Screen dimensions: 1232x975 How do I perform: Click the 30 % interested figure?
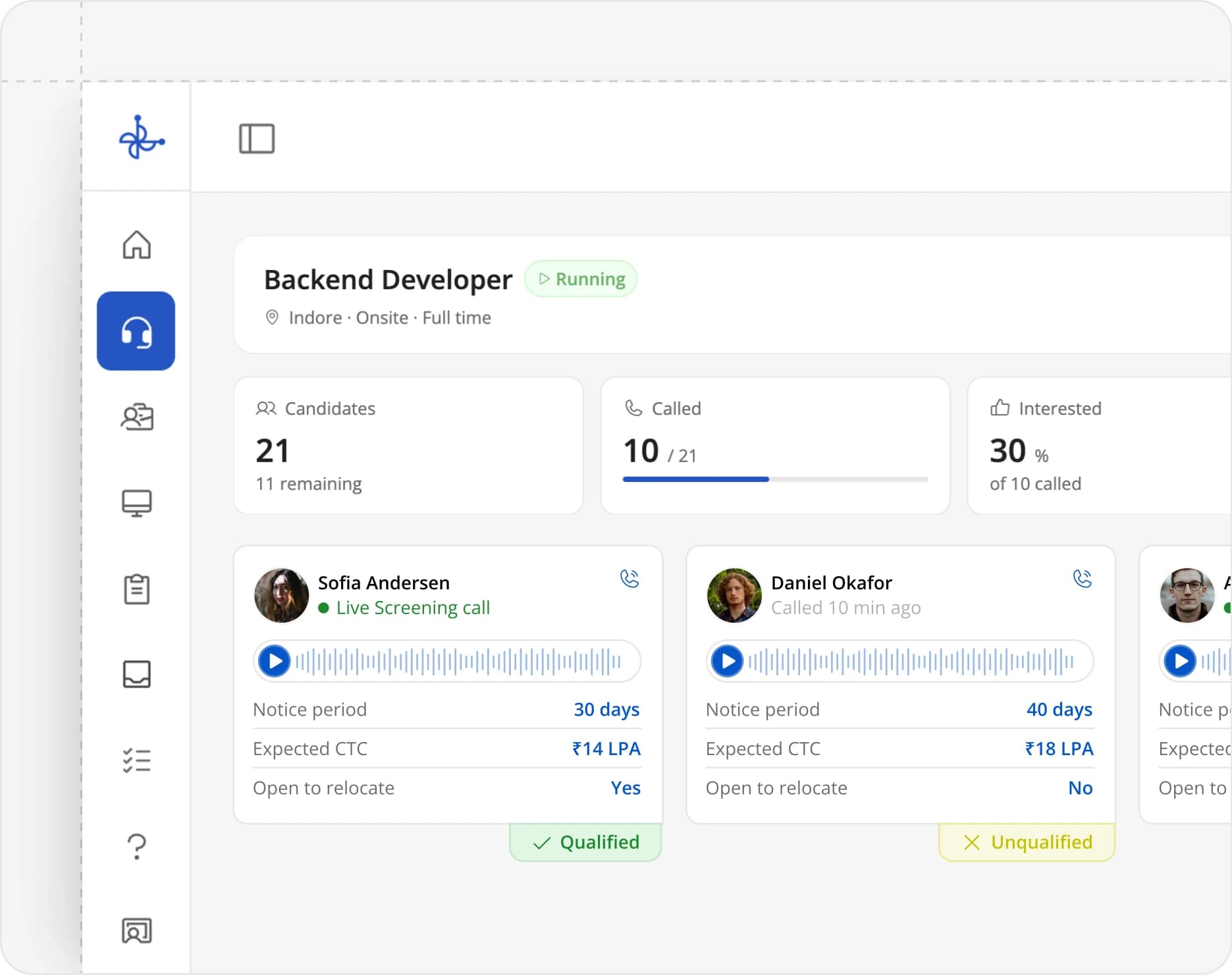1019,452
